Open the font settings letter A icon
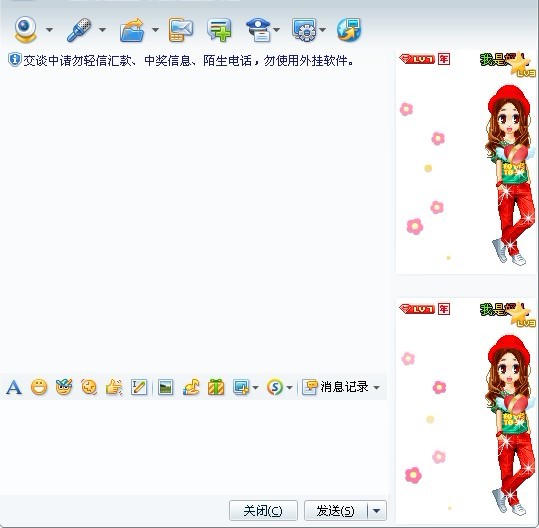Viewport: 539px width, 528px height. 14,387
